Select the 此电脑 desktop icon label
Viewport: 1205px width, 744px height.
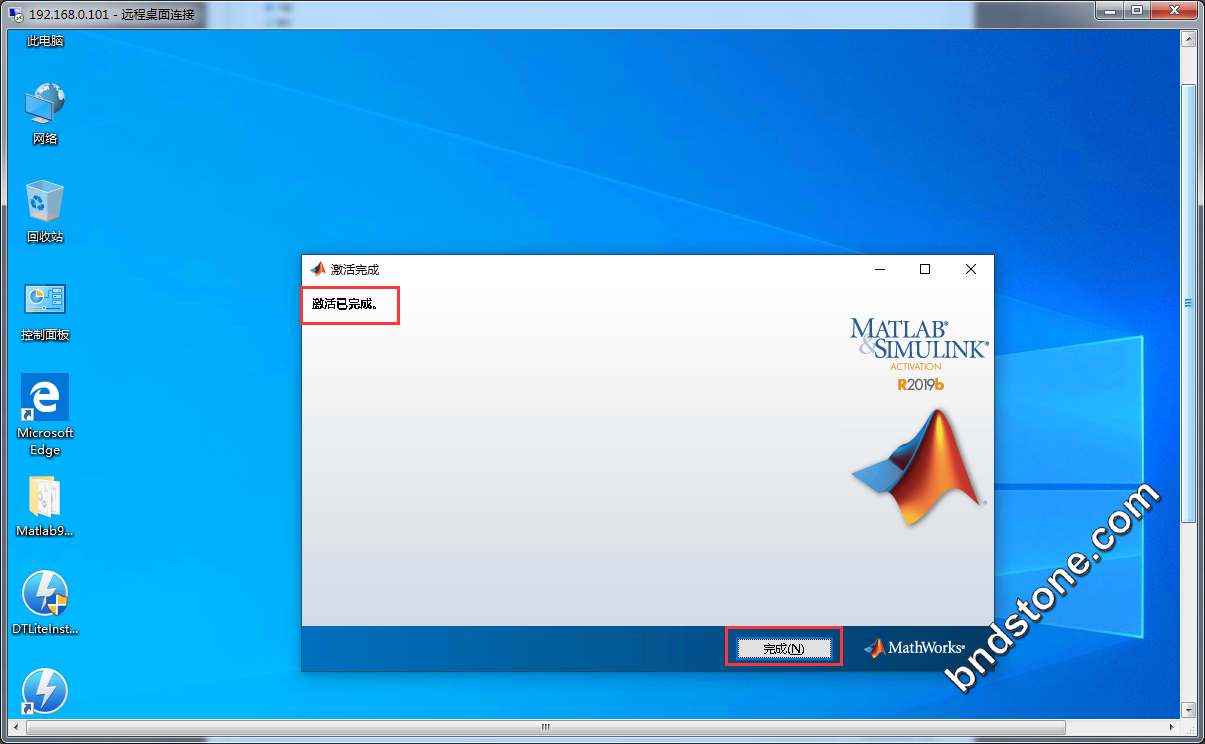pyautogui.click(x=45, y=41)
